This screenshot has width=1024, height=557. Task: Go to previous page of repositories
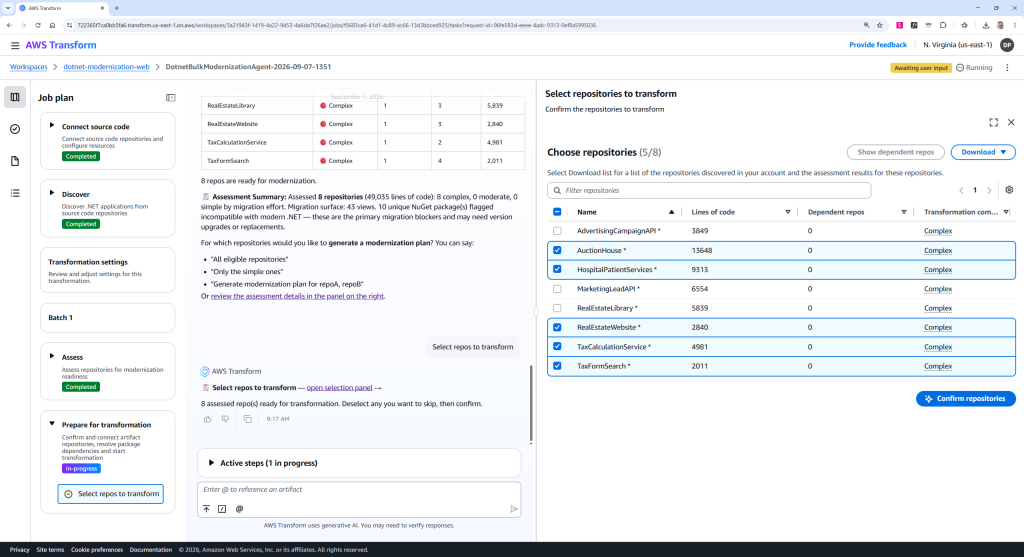(961, 191)
